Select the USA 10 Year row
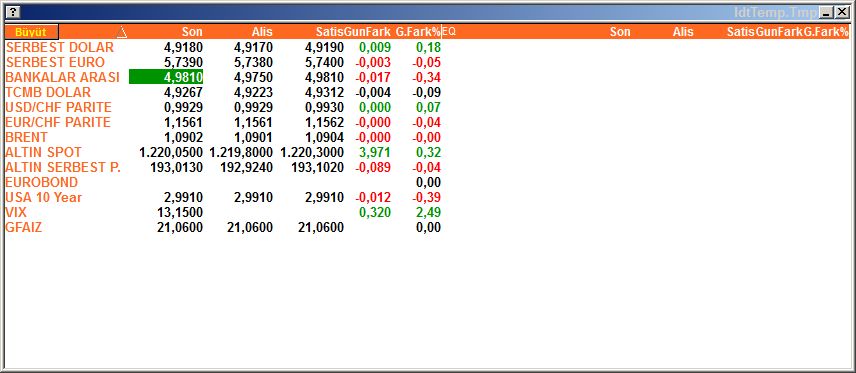856x373 pixels. pos(223,197)
